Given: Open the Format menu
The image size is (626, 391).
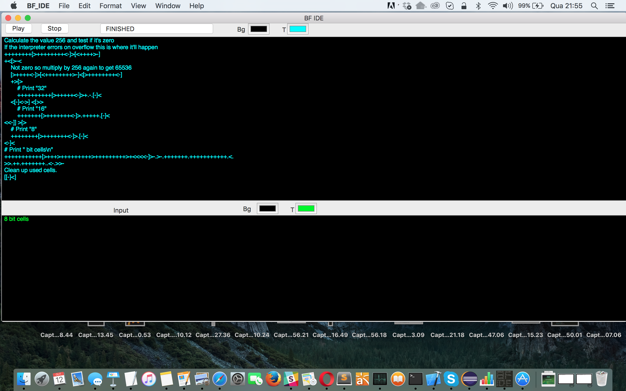Looking at the screenshot, I should point(111,6).
